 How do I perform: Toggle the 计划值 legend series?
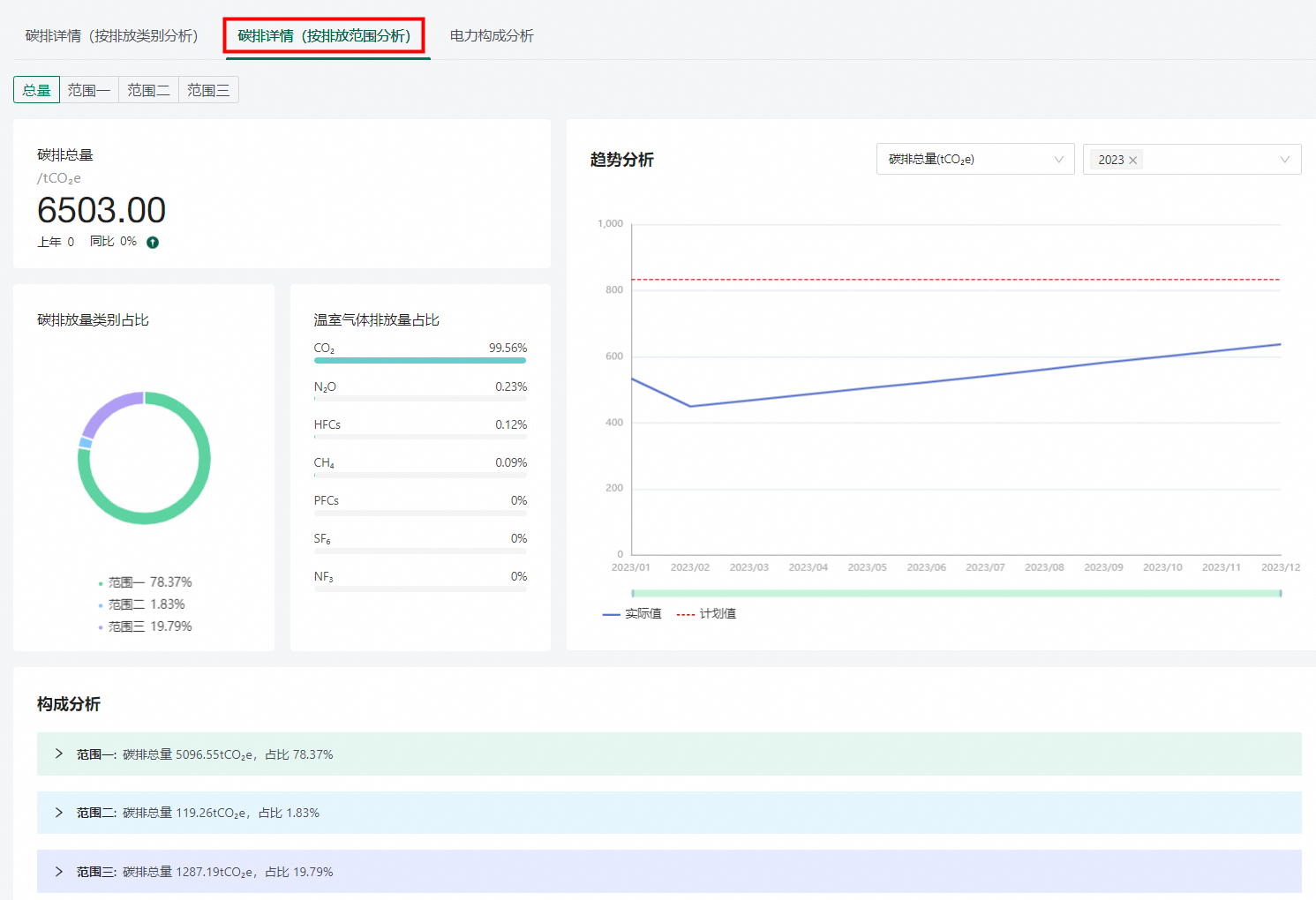coord(706,614)
